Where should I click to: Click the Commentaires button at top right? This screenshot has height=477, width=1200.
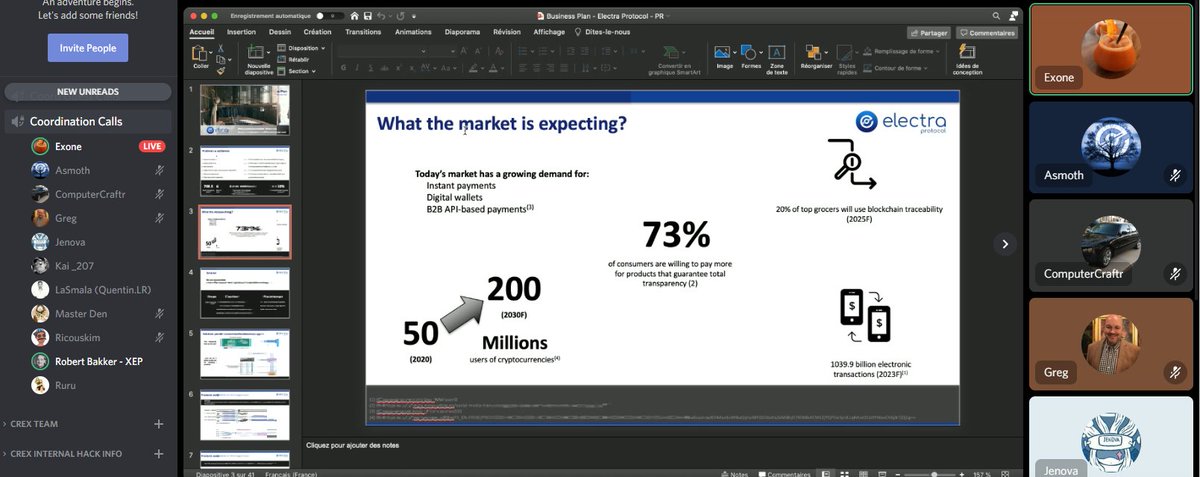point(986,33)
